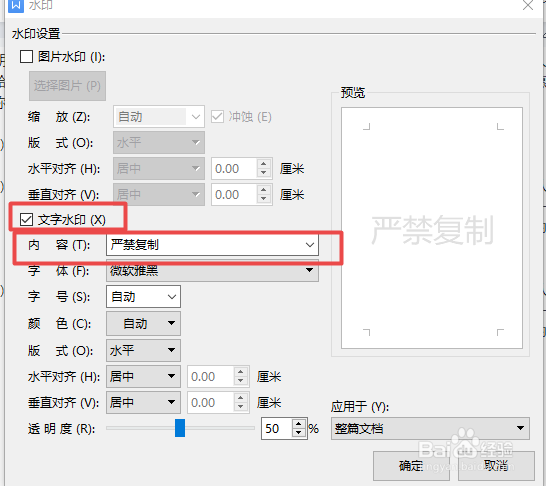Click the 取消 button
The height and width of the screenshot is (486, 546).
coord(496,466)
